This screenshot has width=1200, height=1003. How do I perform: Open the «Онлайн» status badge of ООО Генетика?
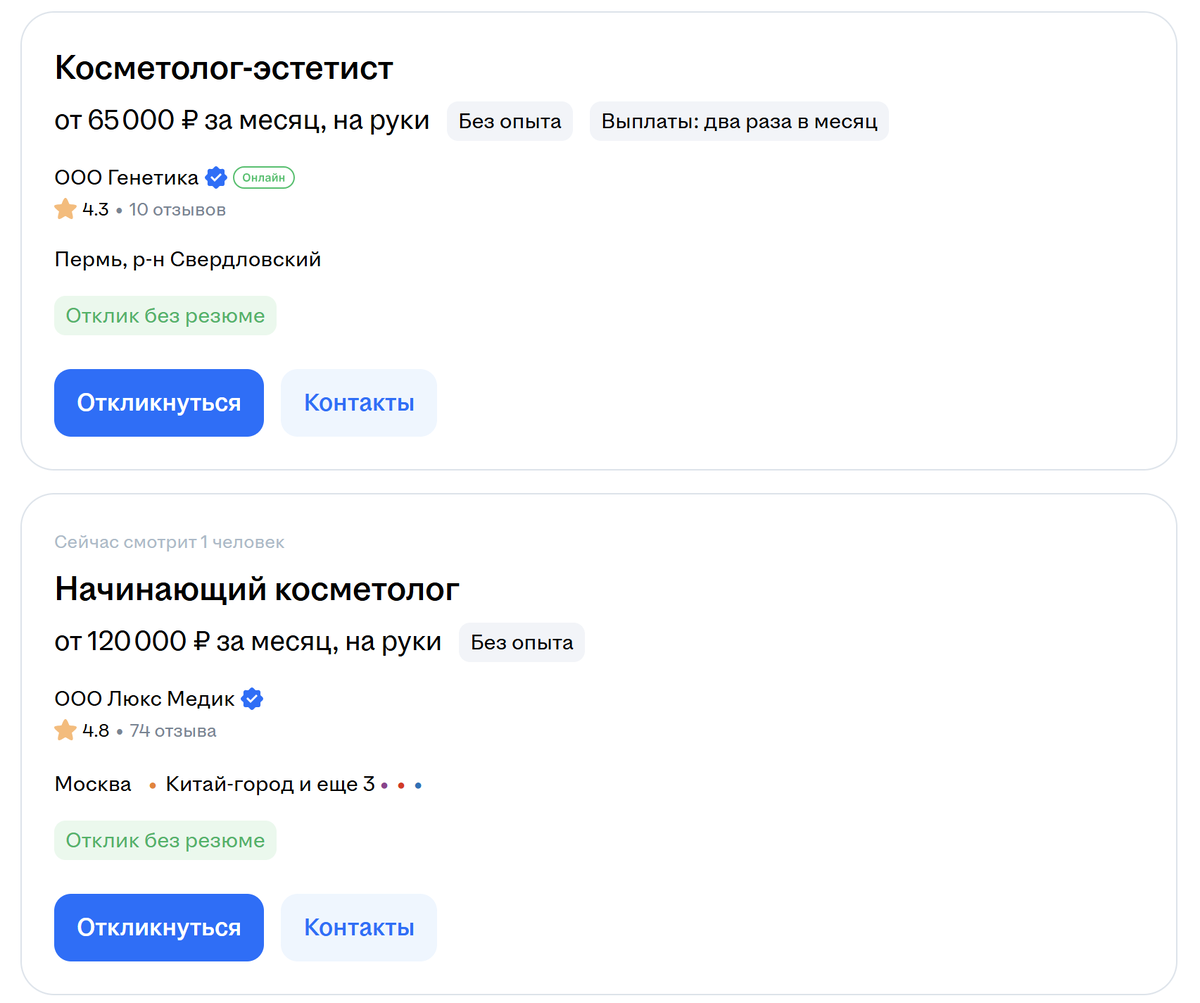tap(263, 177)
